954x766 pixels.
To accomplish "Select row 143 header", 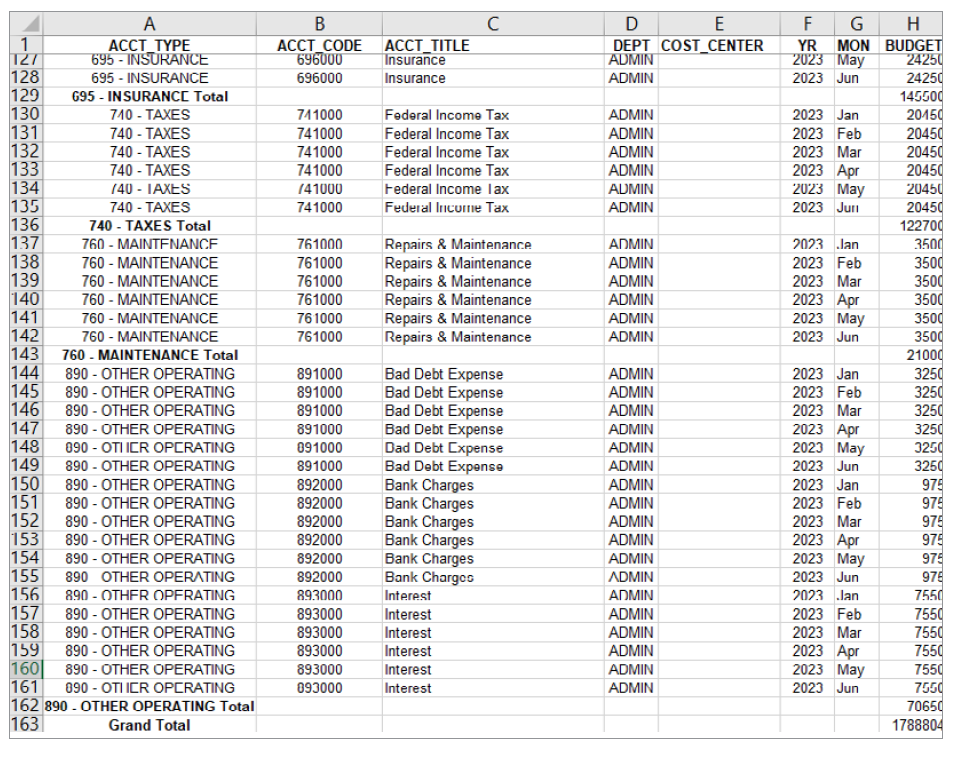I will click(26, 355).
